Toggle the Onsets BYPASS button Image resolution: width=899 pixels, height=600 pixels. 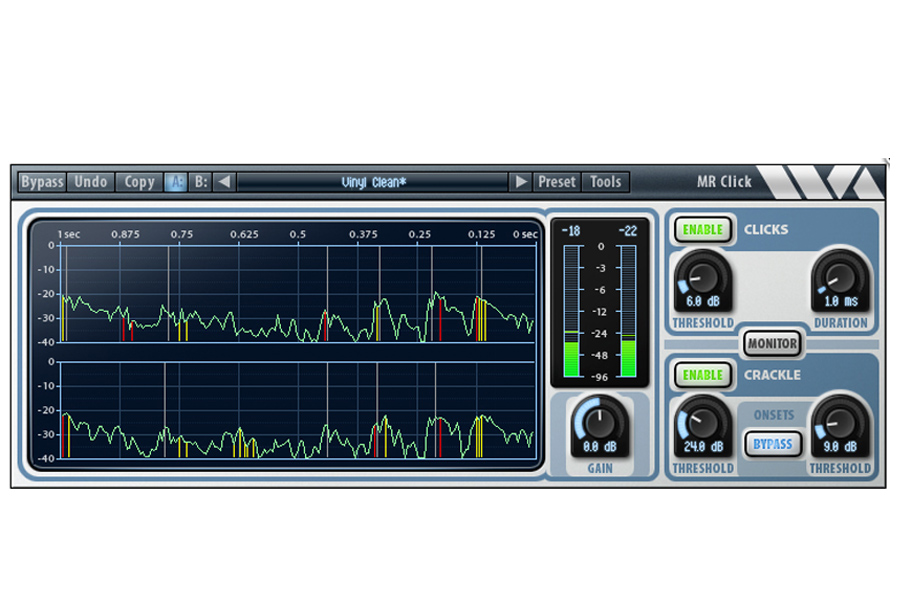772,442
